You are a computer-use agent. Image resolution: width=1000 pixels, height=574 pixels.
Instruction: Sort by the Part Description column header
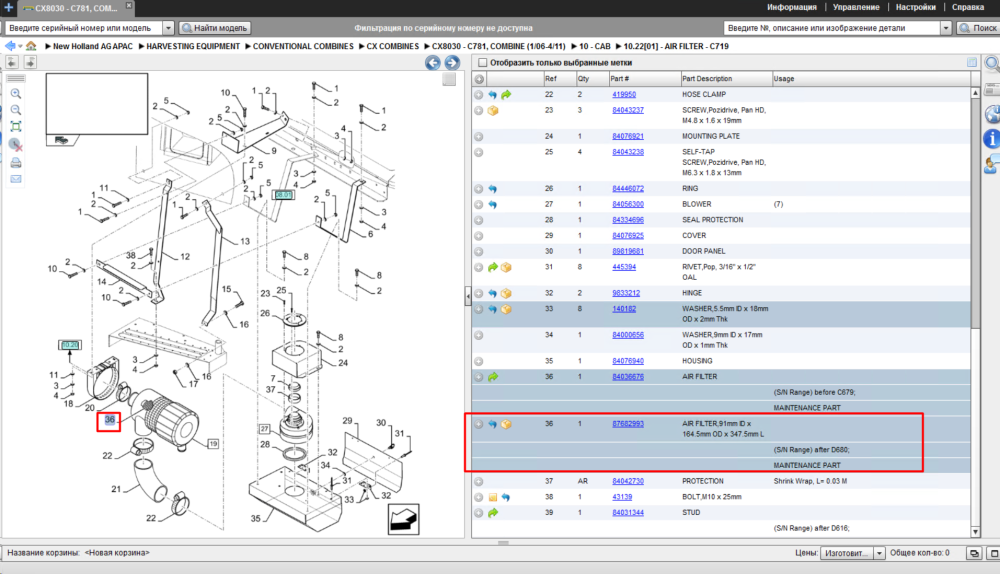click(x=726, y=79)
